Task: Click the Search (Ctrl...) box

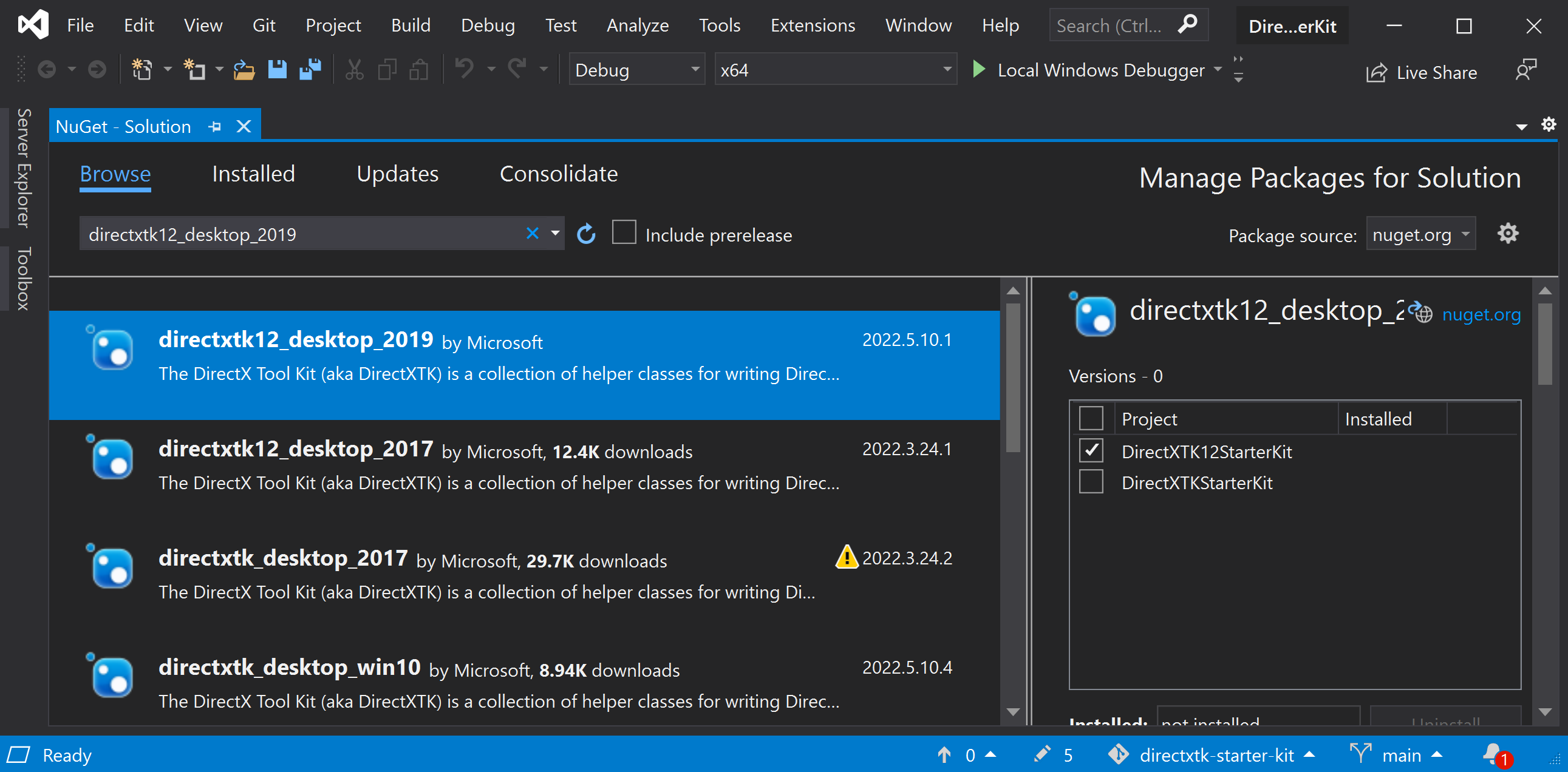Action: [1128, 25]
